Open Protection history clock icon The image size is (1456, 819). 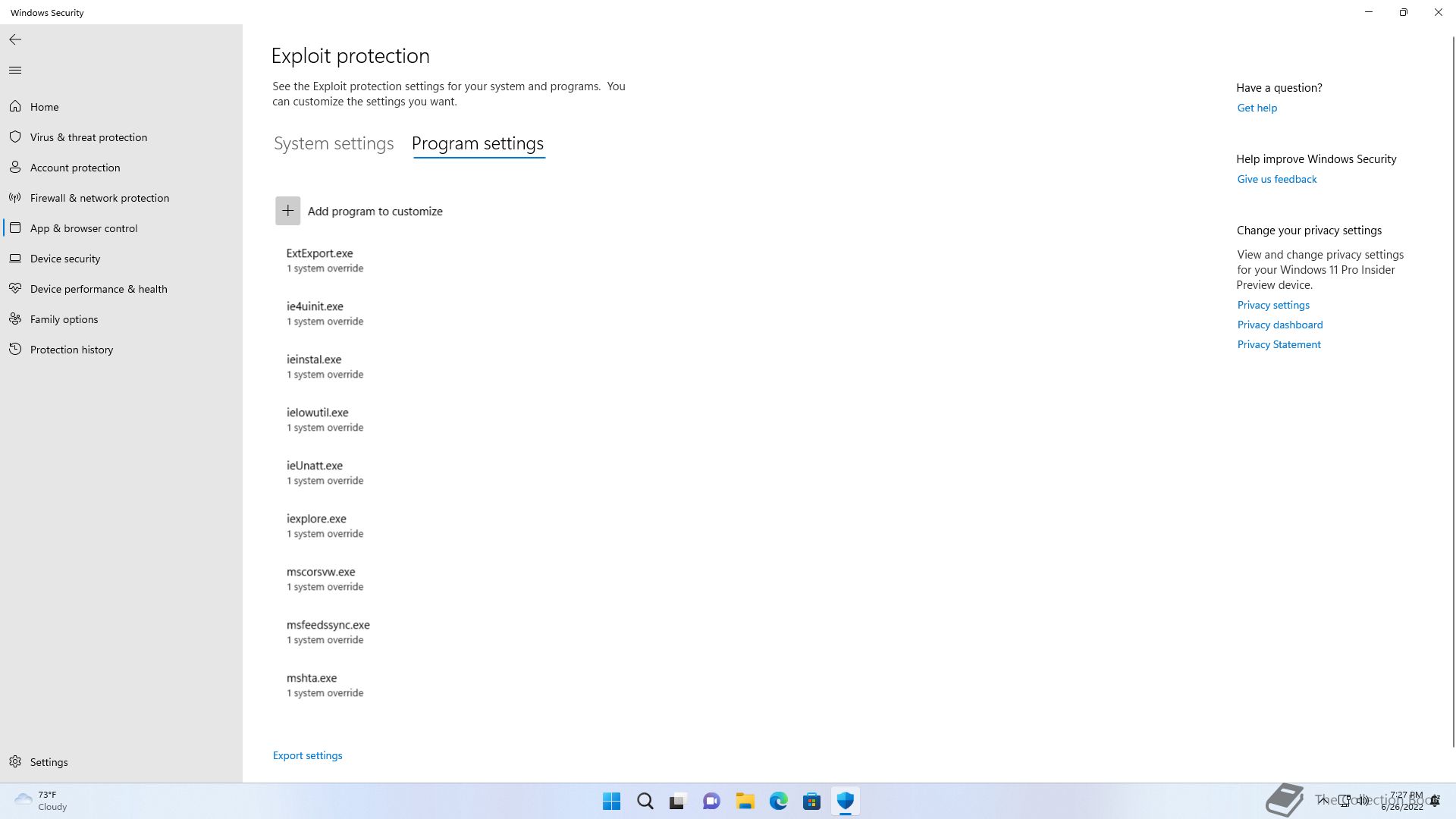15,350
